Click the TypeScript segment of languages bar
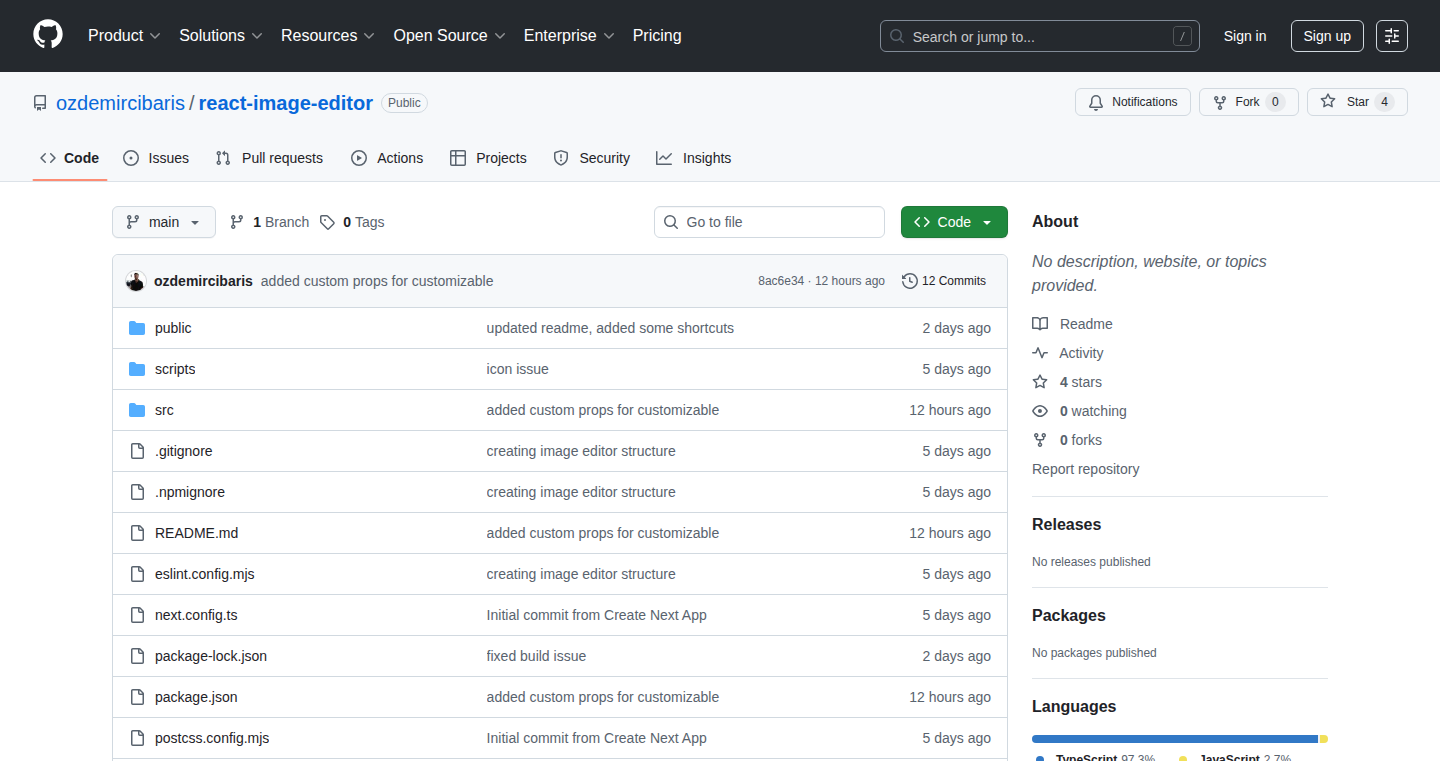 tap(1175, 739)
